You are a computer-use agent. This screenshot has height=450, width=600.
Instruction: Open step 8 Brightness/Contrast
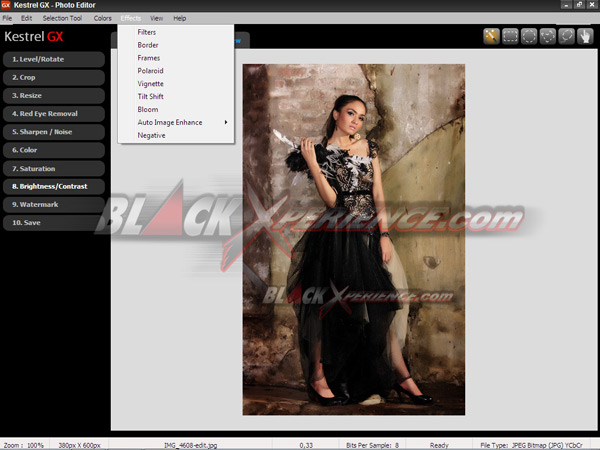[54, 186]
